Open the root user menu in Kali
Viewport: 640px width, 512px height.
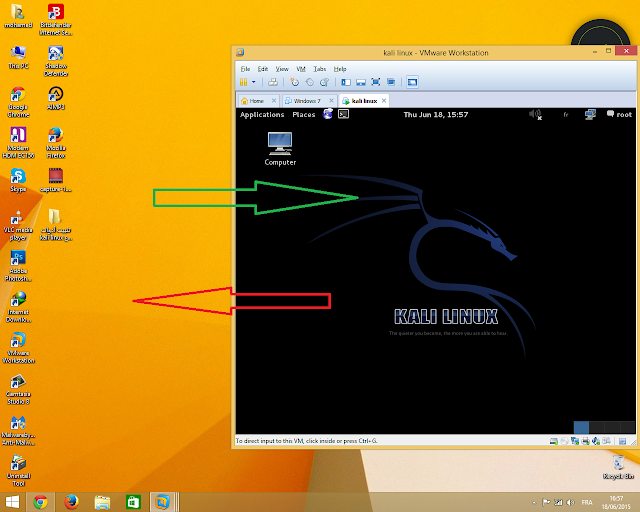coord(619,114)
